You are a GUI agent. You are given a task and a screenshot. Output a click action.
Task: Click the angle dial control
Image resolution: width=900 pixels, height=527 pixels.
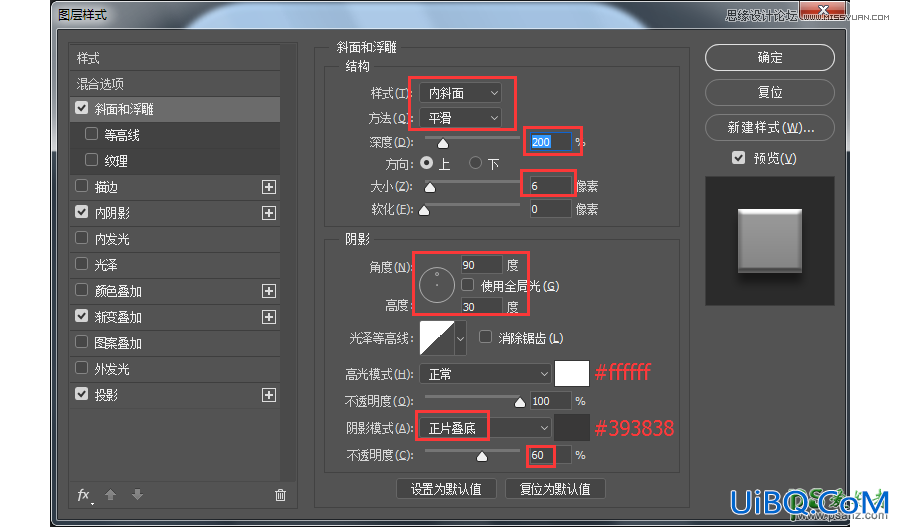[437, 285]
